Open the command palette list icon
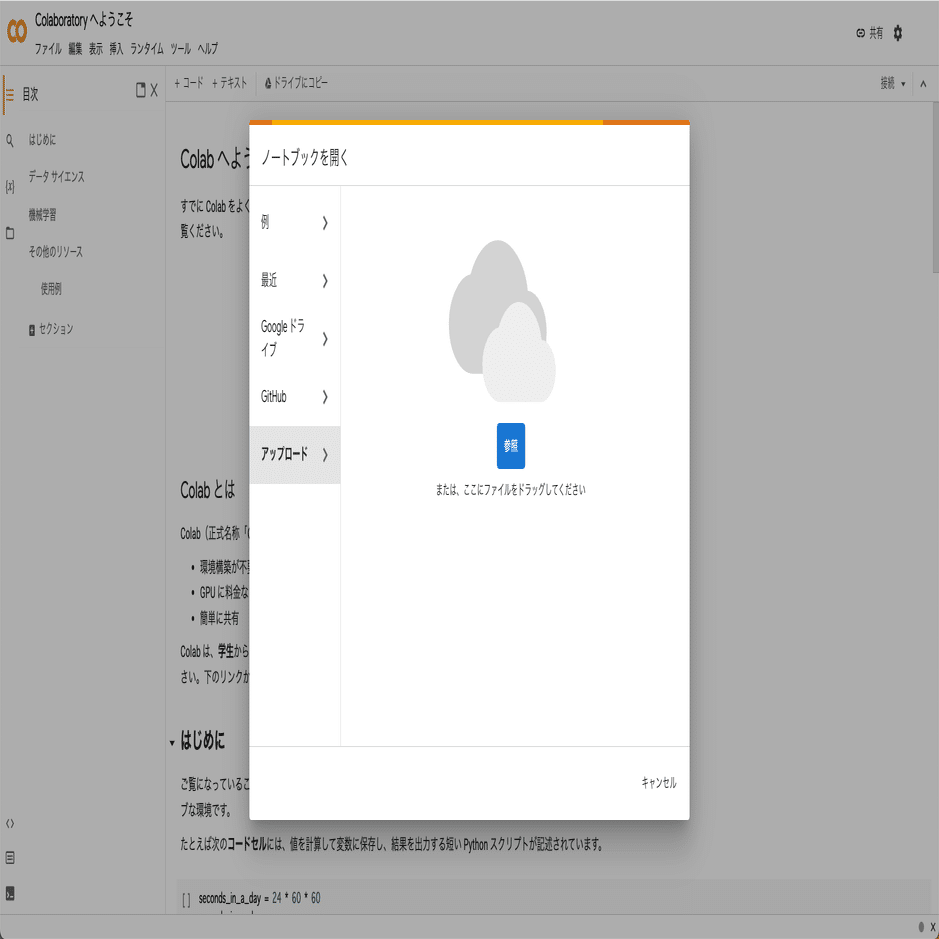The width and height of the screenshot is (939, 939). pos(10,858)
